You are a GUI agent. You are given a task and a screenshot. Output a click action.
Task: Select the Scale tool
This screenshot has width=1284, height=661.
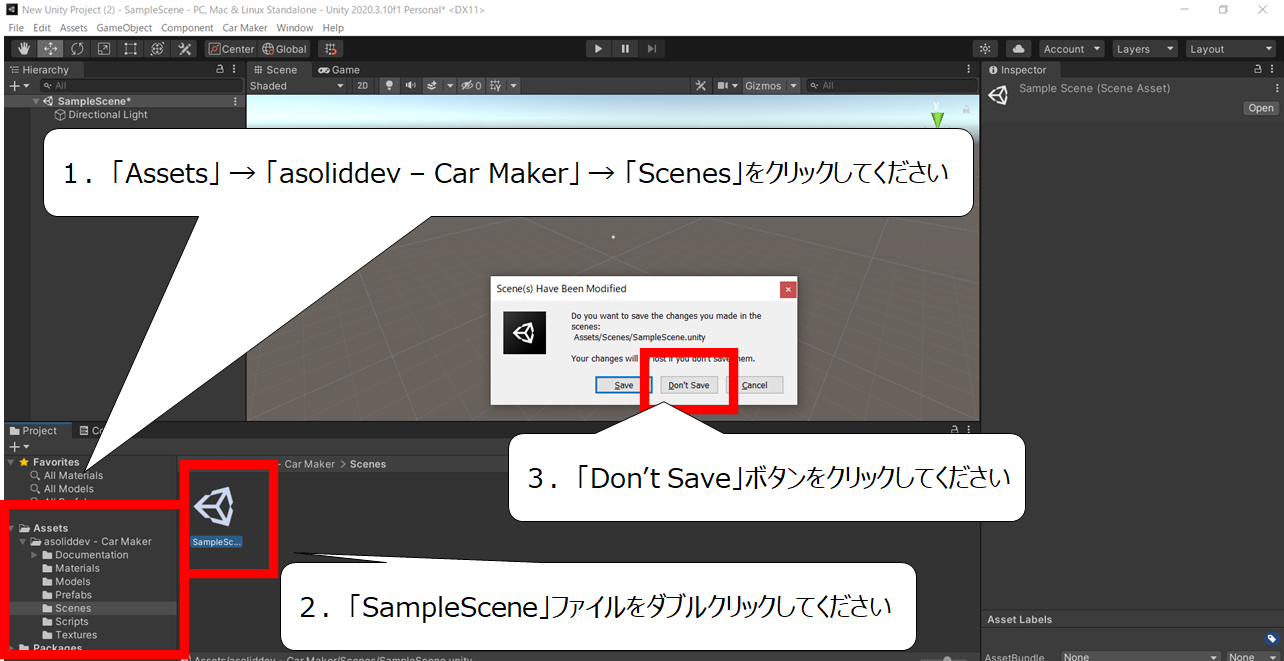(104, 49)
